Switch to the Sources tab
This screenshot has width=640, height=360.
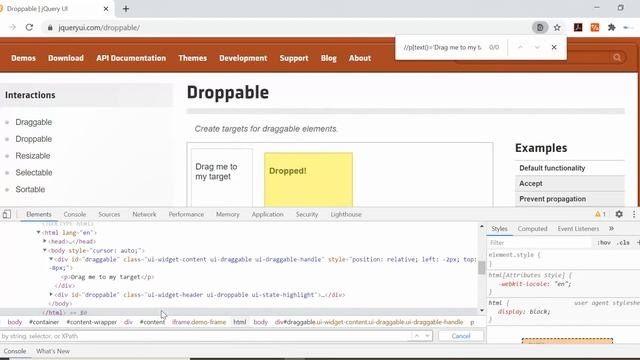click(109, 214)
